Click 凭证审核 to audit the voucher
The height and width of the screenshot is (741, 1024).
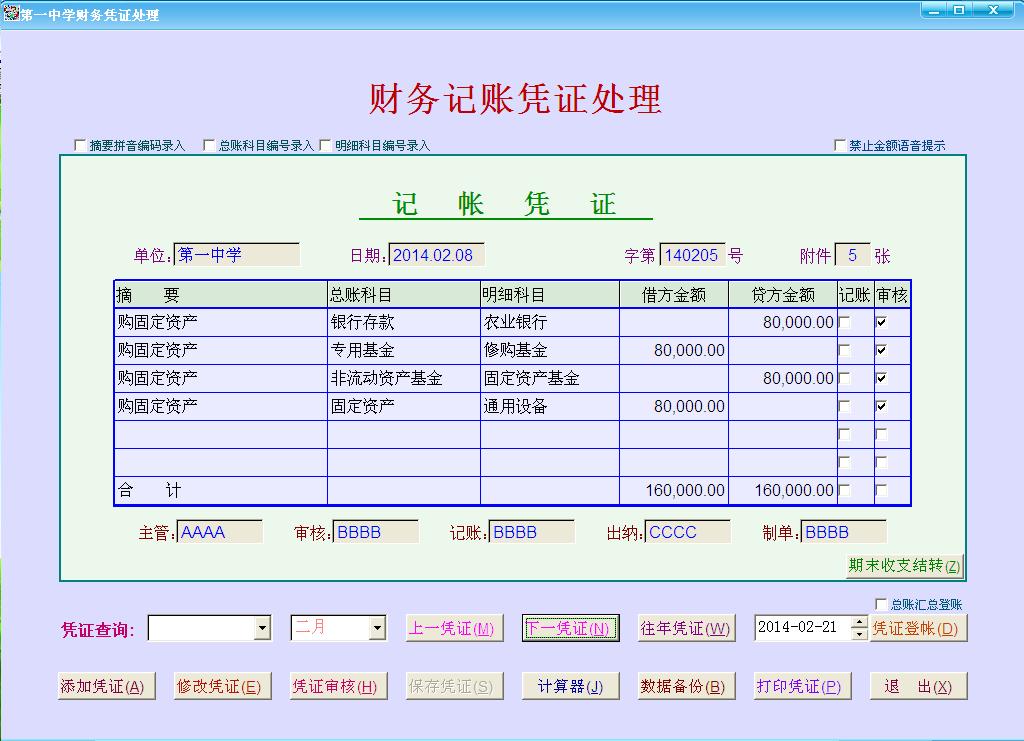pos(338,686)
